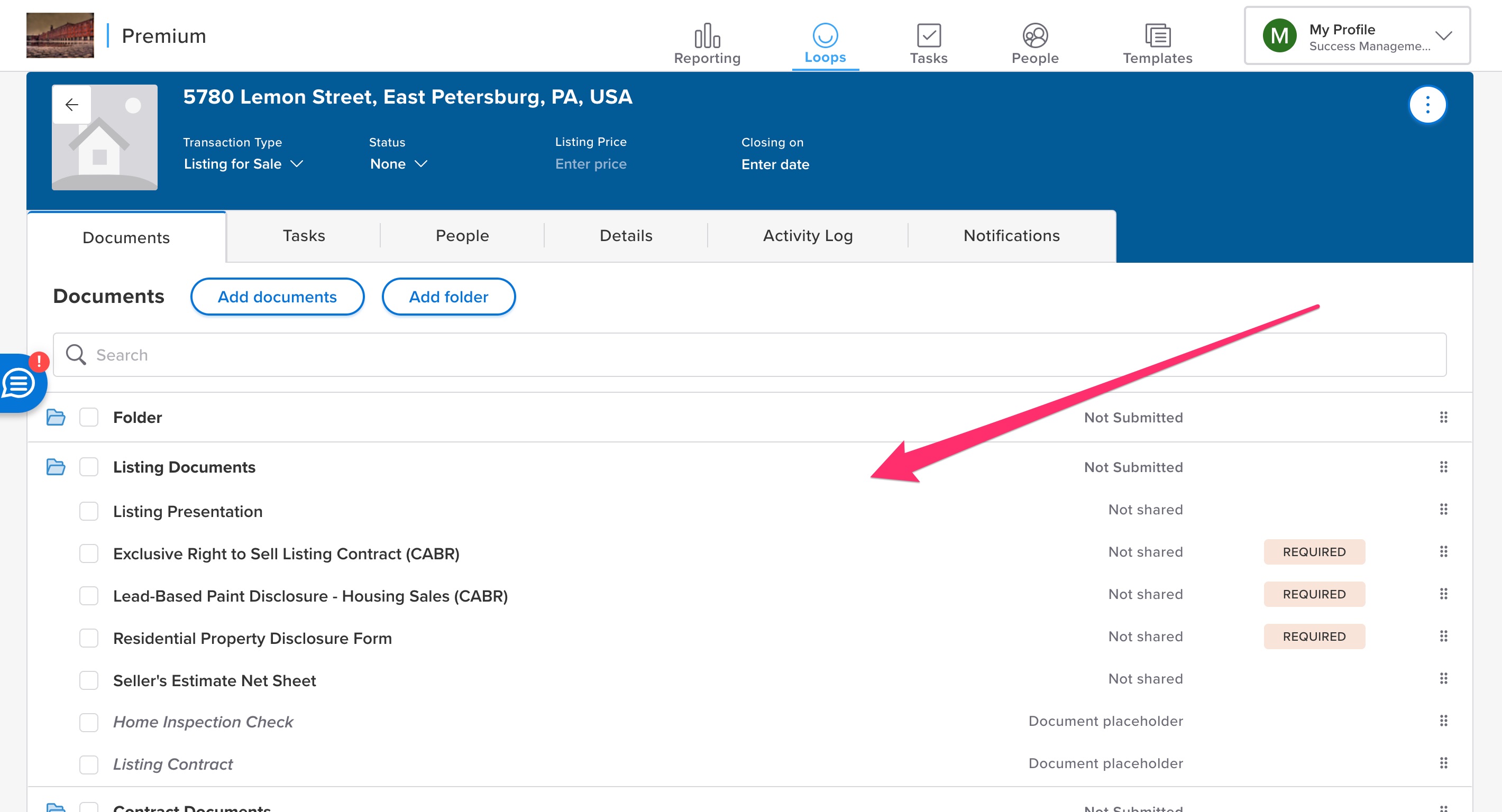Open the People icon in top navigation
1502x812 pixels.
pyautogui.click(x=1034, y=36)
